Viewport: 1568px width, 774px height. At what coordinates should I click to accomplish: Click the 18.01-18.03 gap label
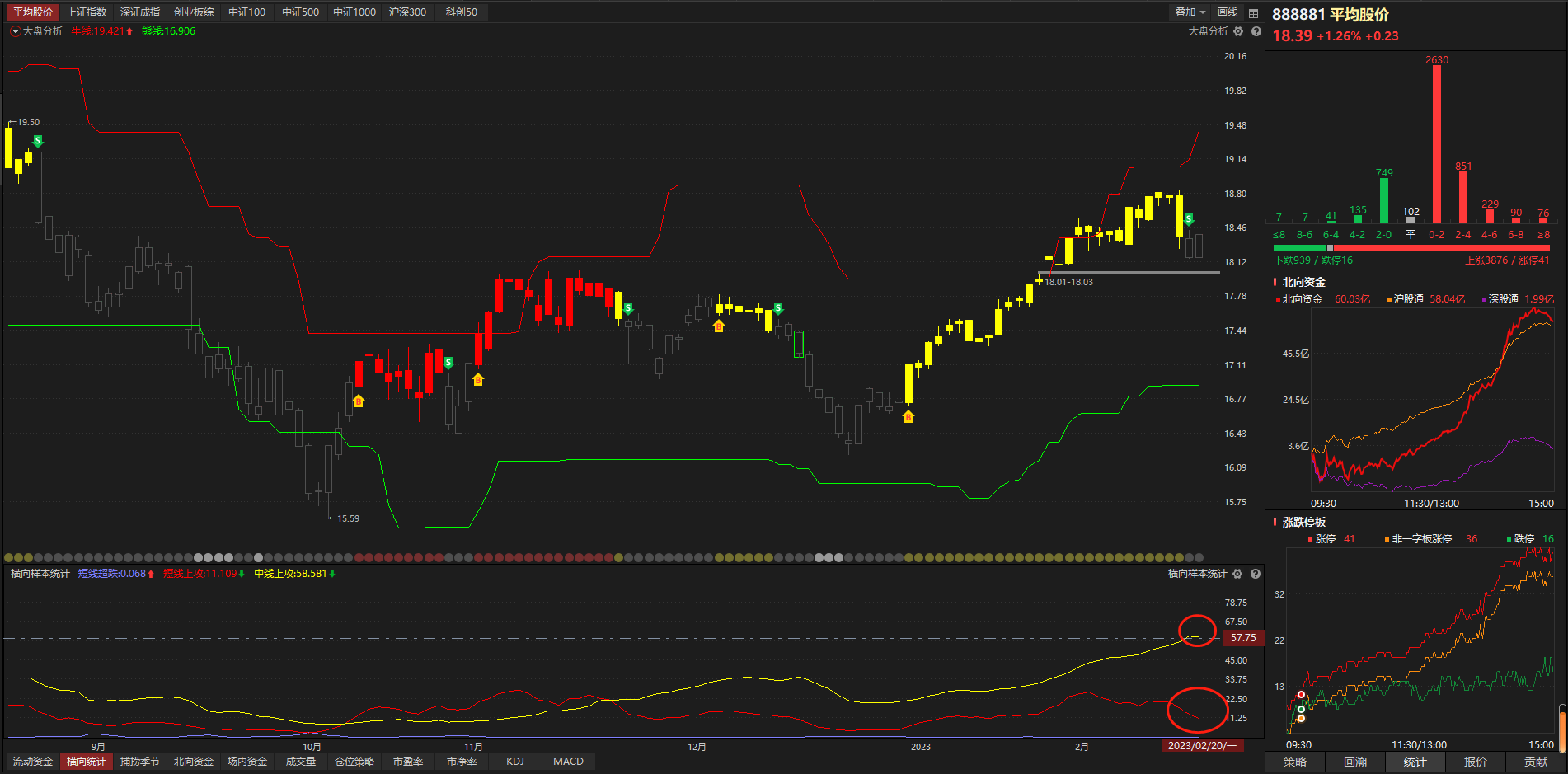1069,282
